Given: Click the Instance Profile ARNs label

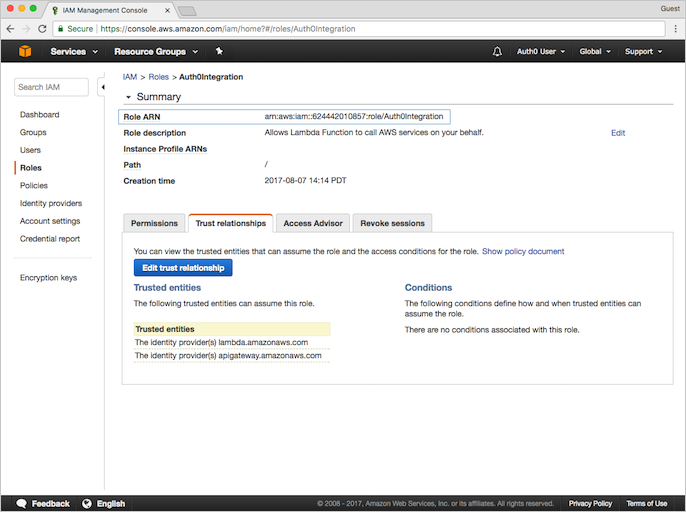Looking at the screenshot, I should pos(165,149).
